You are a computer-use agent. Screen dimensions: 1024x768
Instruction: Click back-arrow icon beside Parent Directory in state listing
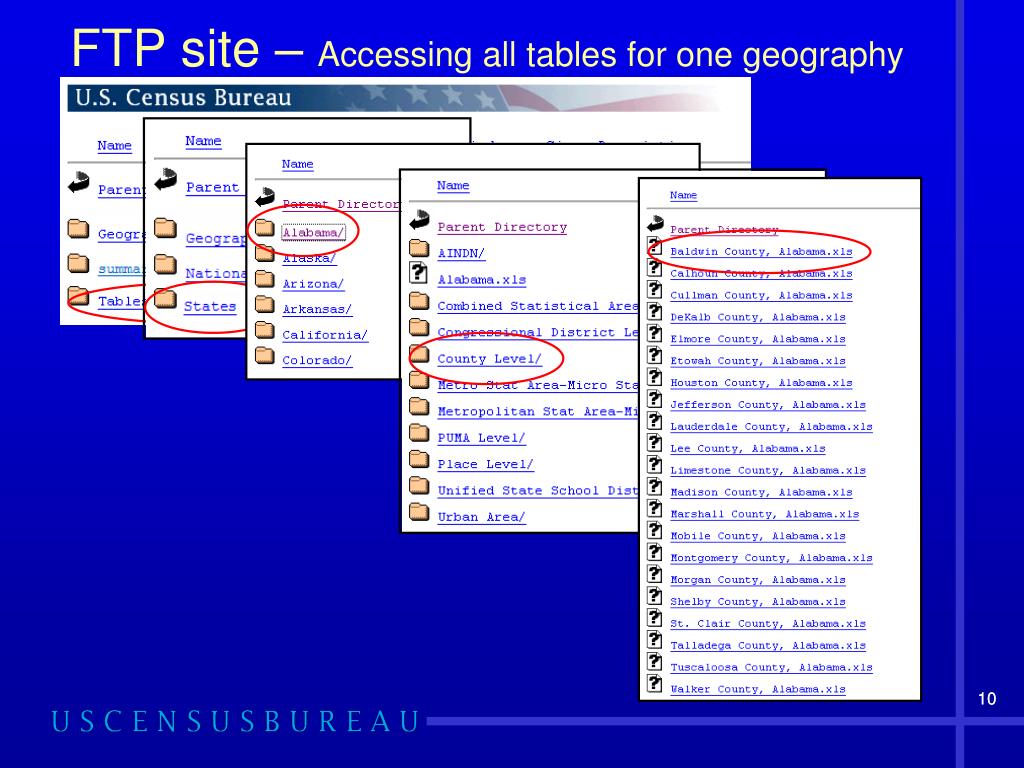coord(265,197)
